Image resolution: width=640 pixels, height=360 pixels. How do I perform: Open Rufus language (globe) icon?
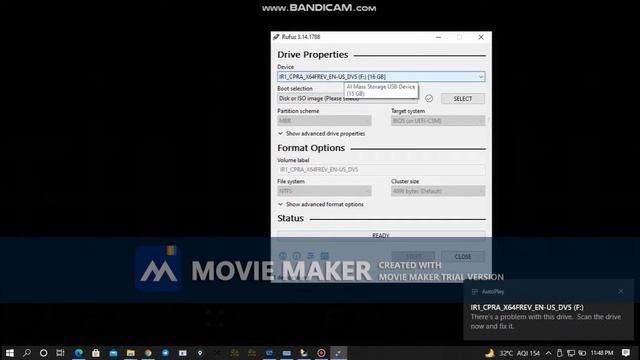point(282,256)
